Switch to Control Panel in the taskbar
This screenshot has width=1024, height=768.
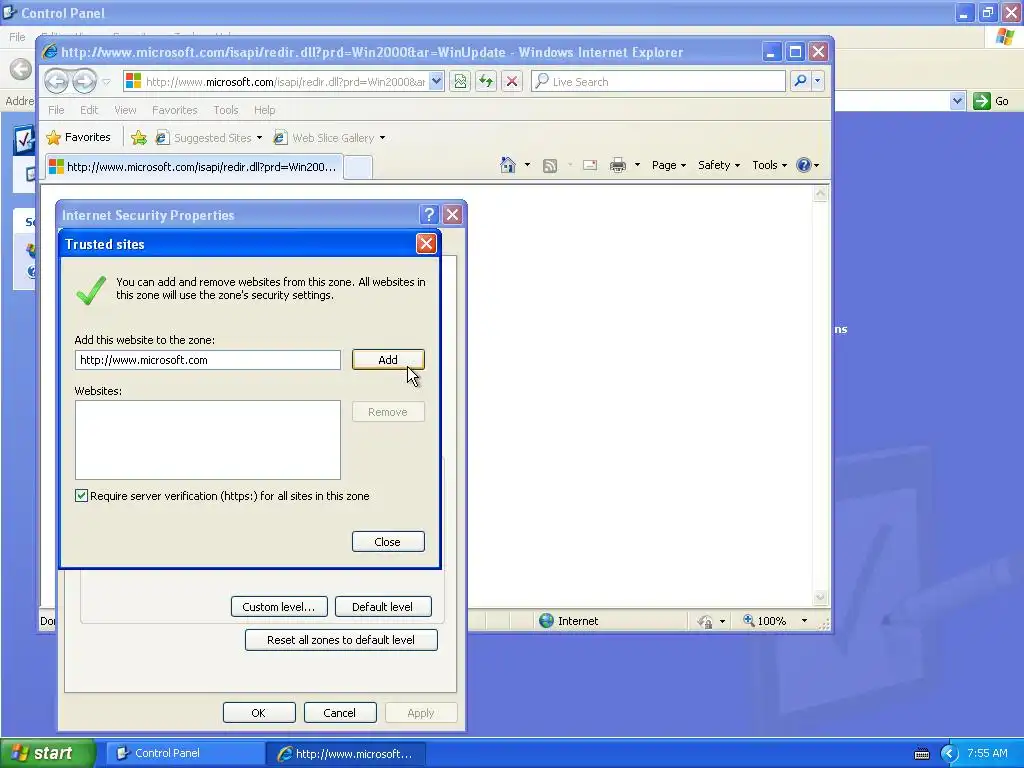(185, 753)
